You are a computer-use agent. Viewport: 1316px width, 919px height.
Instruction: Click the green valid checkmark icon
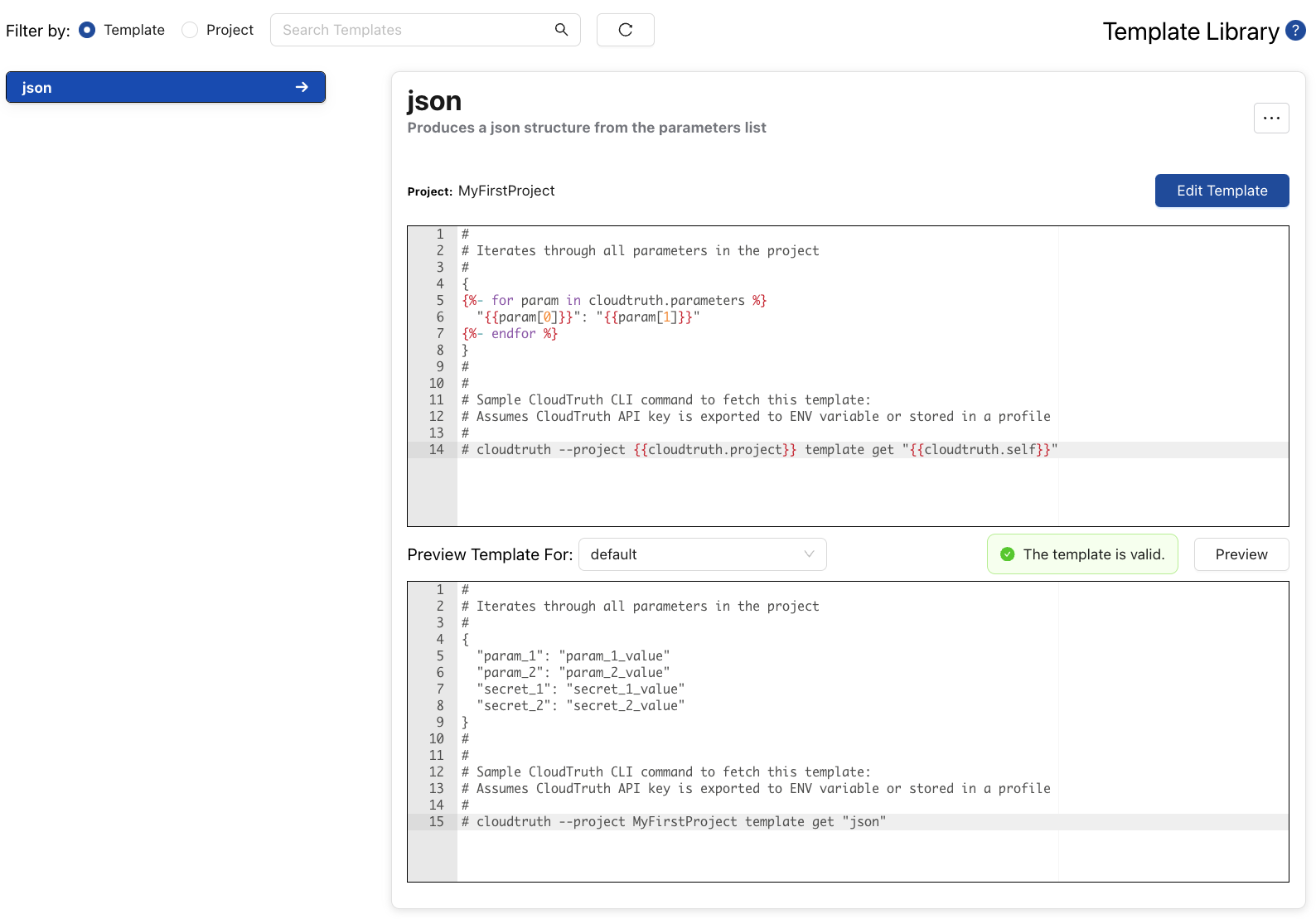click(x=1007, y=554)
